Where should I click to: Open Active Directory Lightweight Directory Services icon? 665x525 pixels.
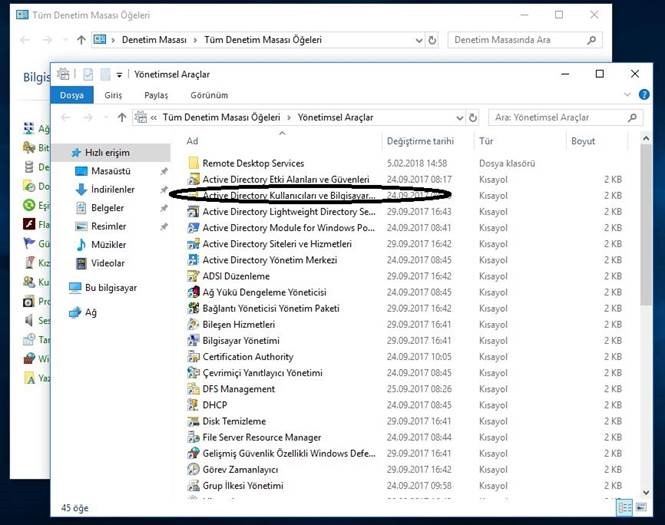193,212
